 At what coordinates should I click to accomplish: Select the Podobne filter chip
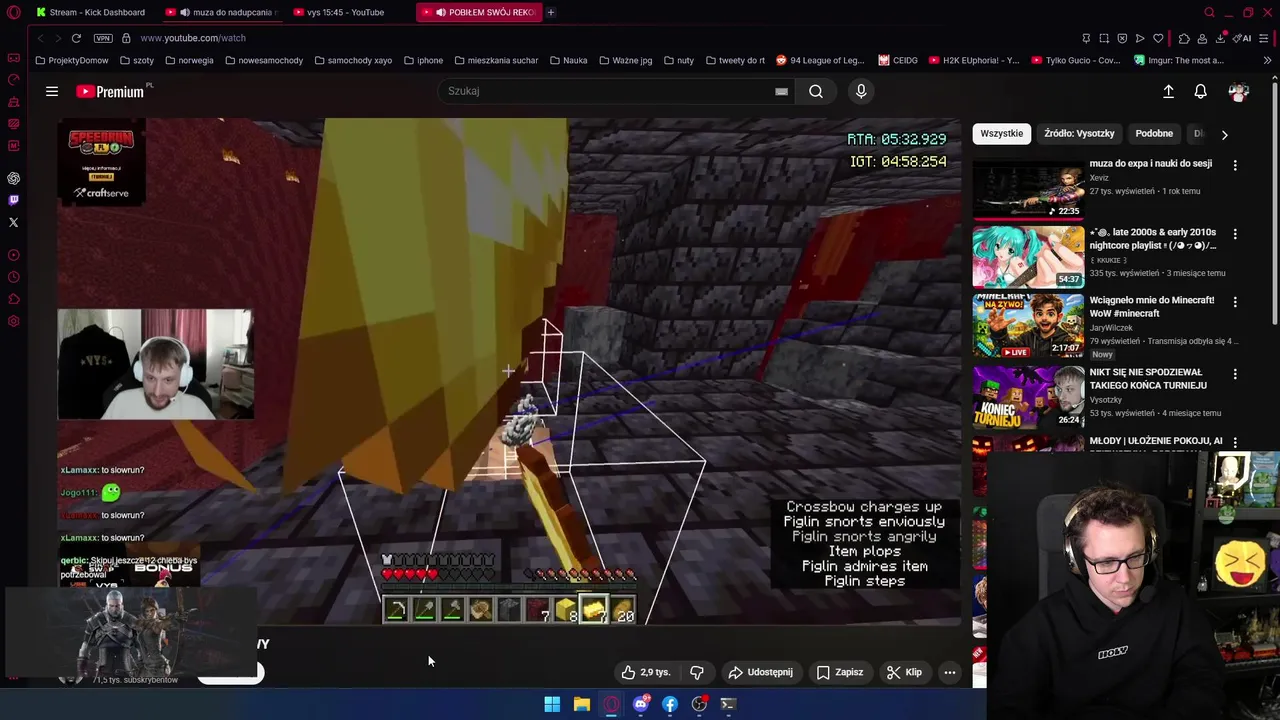click(x=1154, y=133)
